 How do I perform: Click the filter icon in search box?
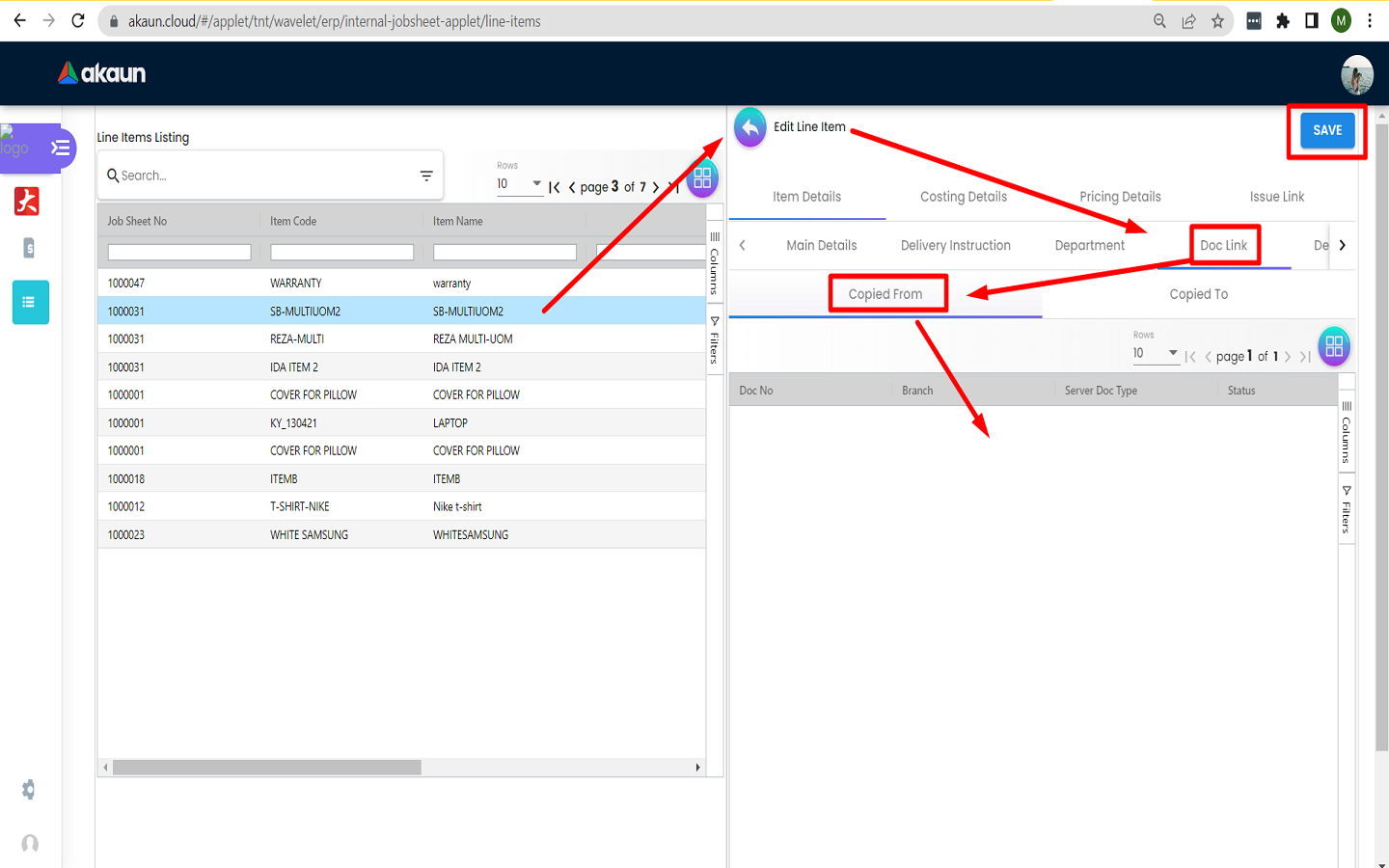click(426, 176)
